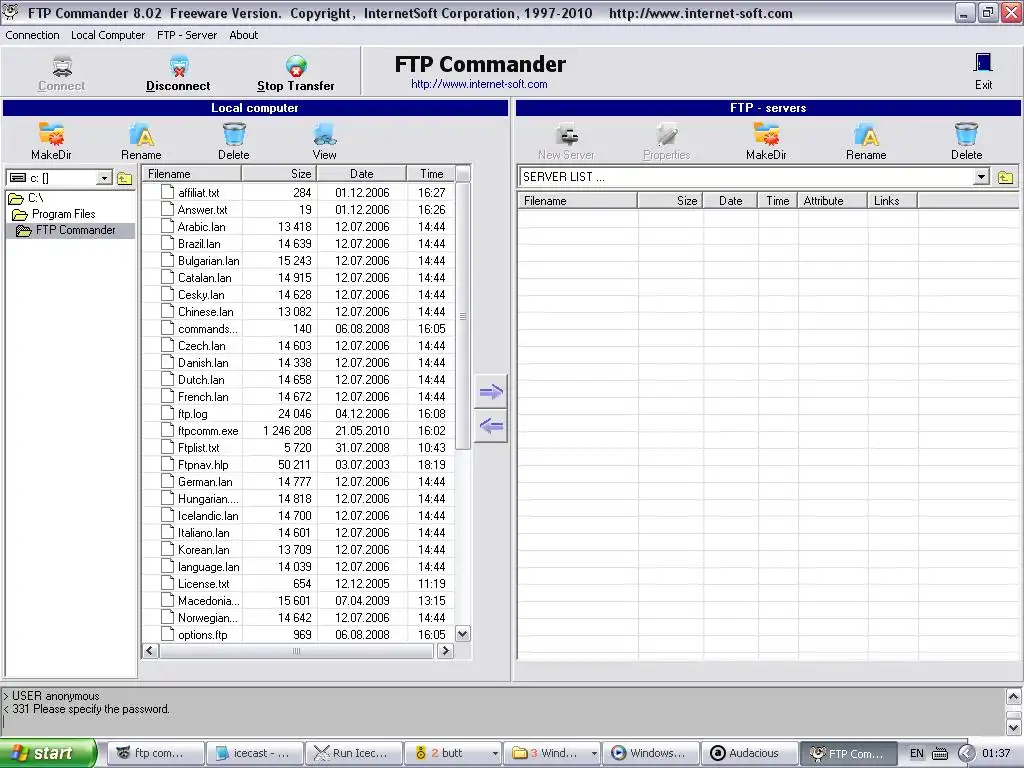Download with left-pointing arrow button
Viewport: 1024px width, 768px height.
pos(490,426)
